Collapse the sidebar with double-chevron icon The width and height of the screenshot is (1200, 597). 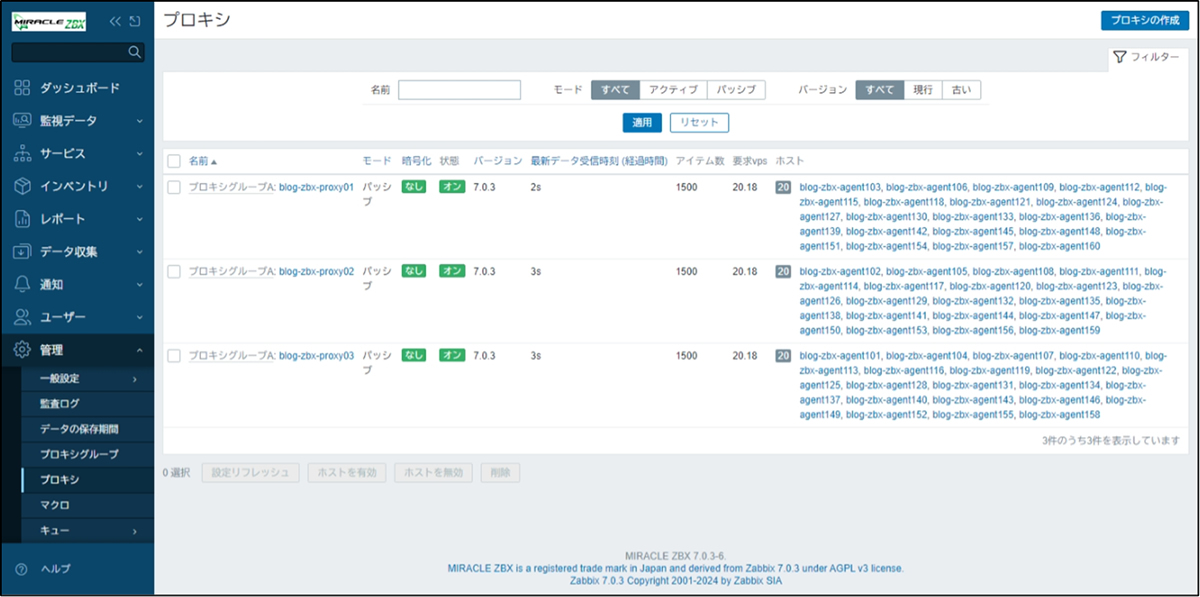pos(115,21)
